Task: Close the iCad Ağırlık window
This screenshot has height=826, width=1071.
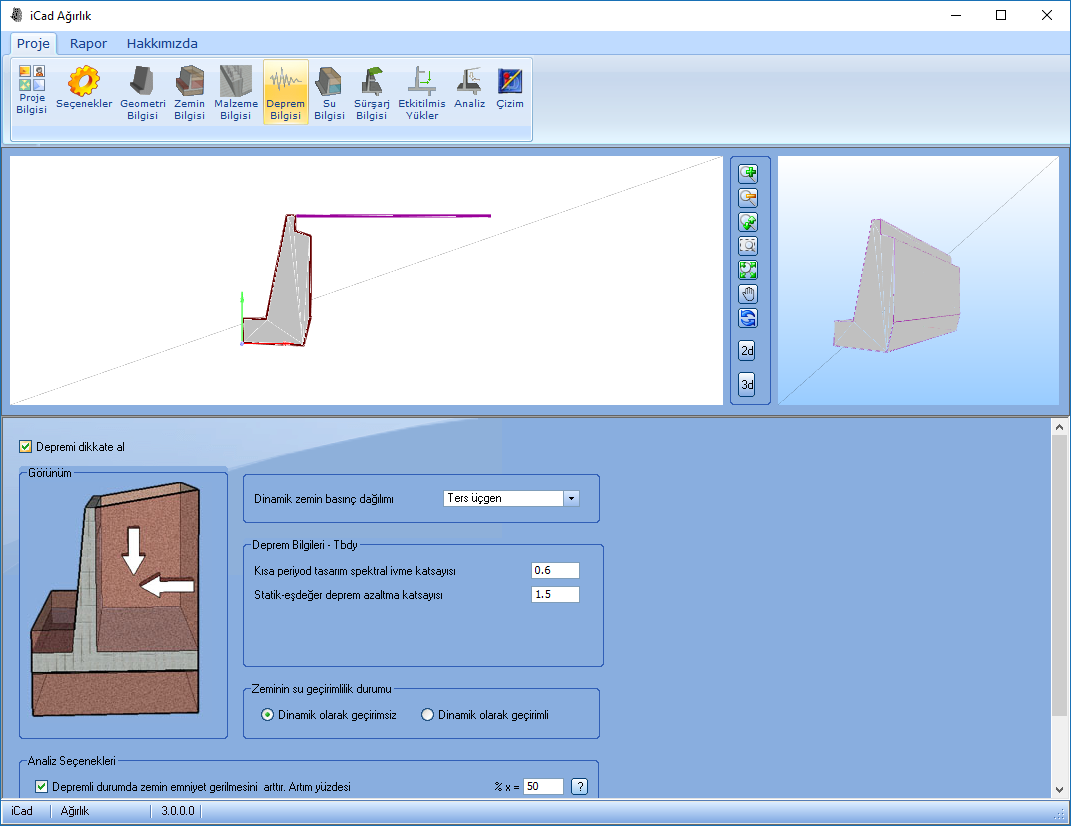Action: coord(1046,15)
